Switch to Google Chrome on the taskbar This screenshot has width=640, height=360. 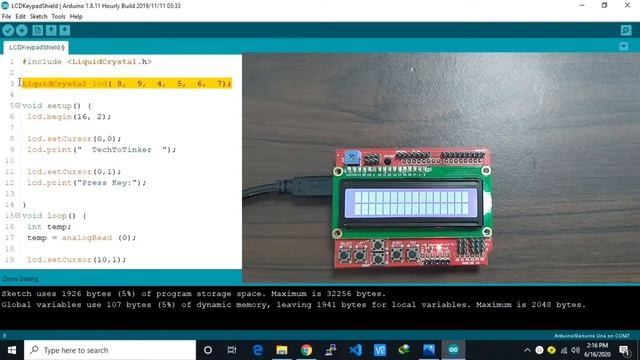tap(306, 350)
